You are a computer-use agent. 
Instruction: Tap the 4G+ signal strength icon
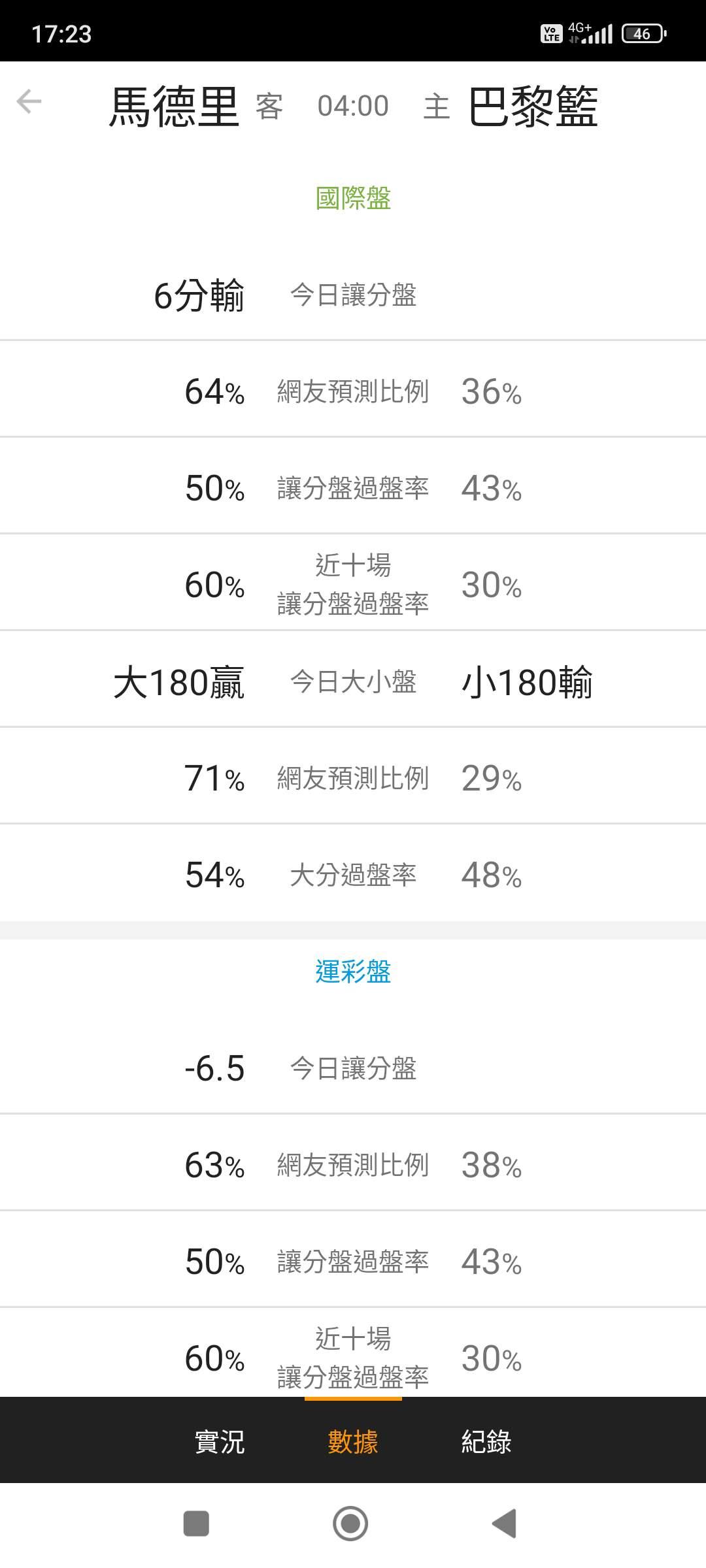(590, 33)
